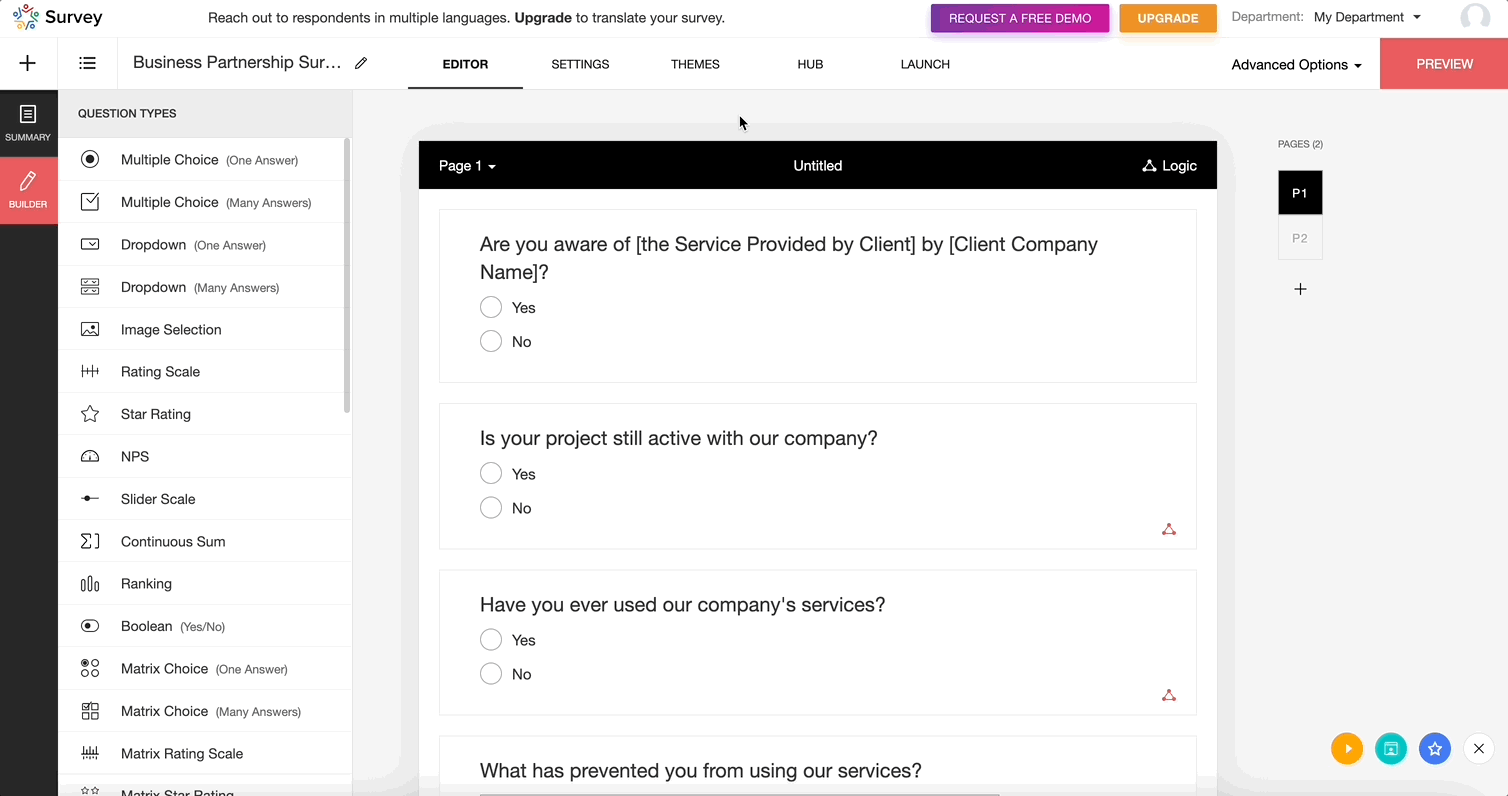Choose Yes for service awareness question

(x=491, y=308)
